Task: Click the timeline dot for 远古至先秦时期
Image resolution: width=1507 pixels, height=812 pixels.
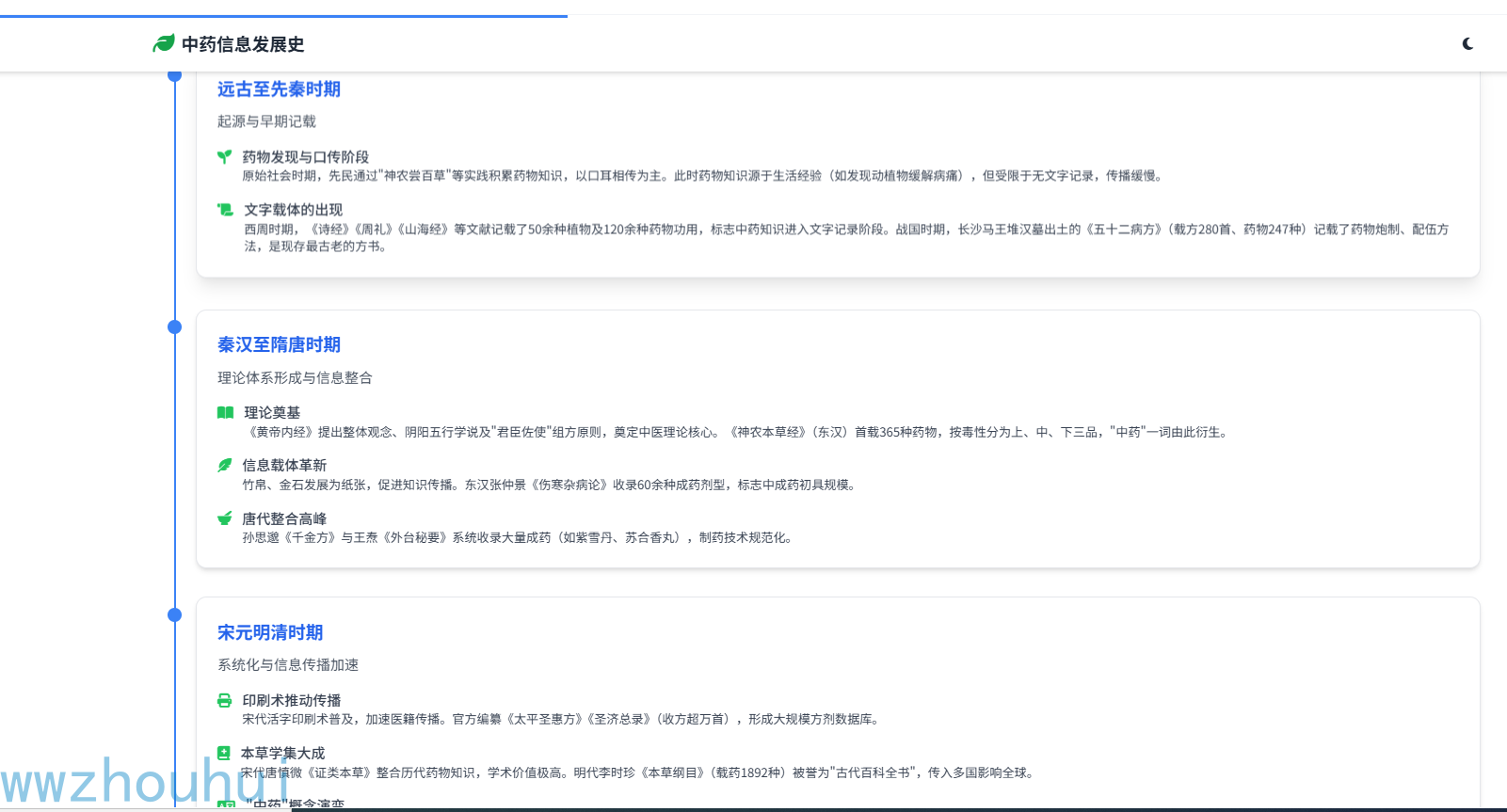Action: tap(174, 75)
